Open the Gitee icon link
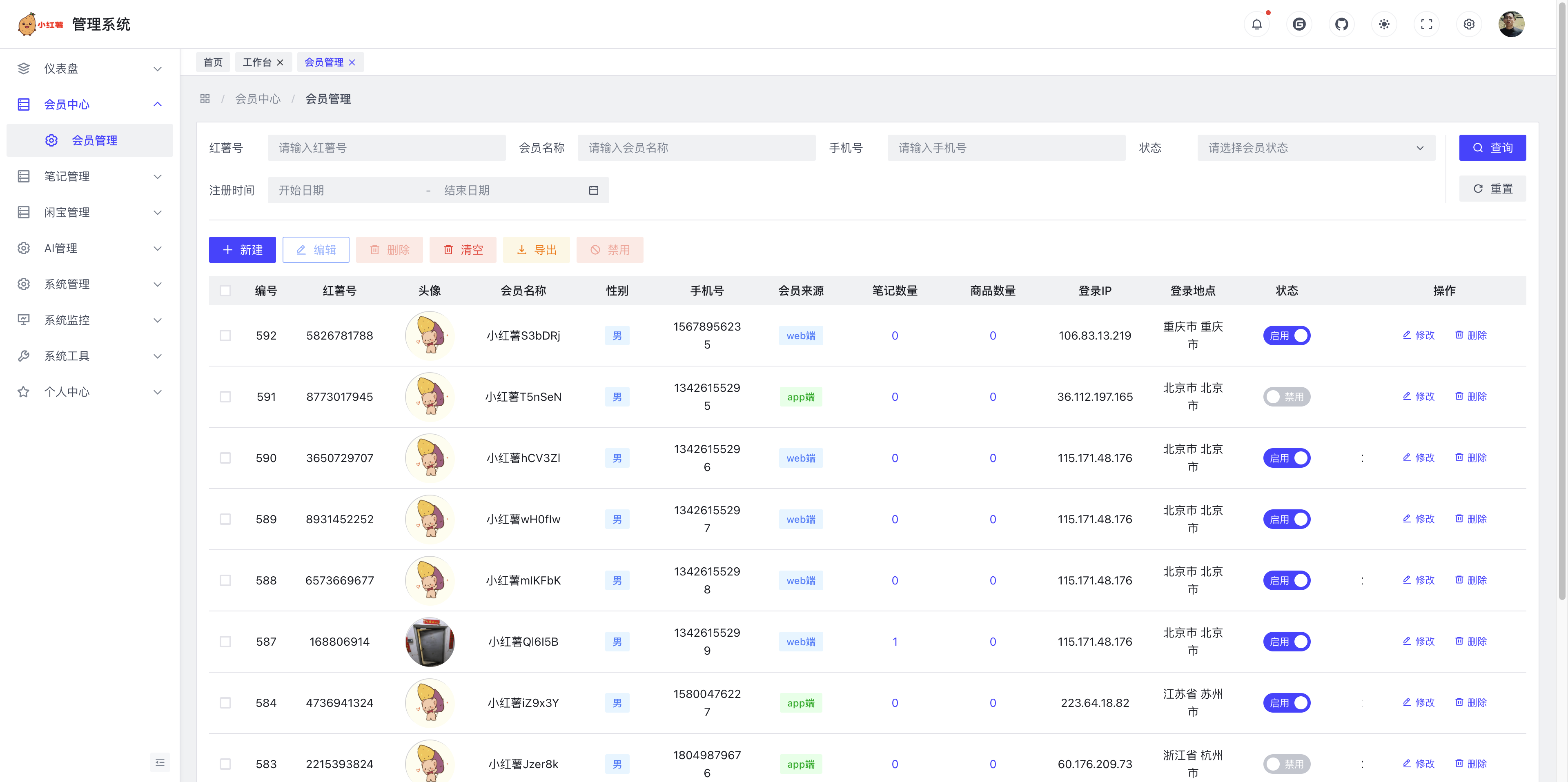Image resolution: width=1568 pixels, height=782 pixels. 1299,24
